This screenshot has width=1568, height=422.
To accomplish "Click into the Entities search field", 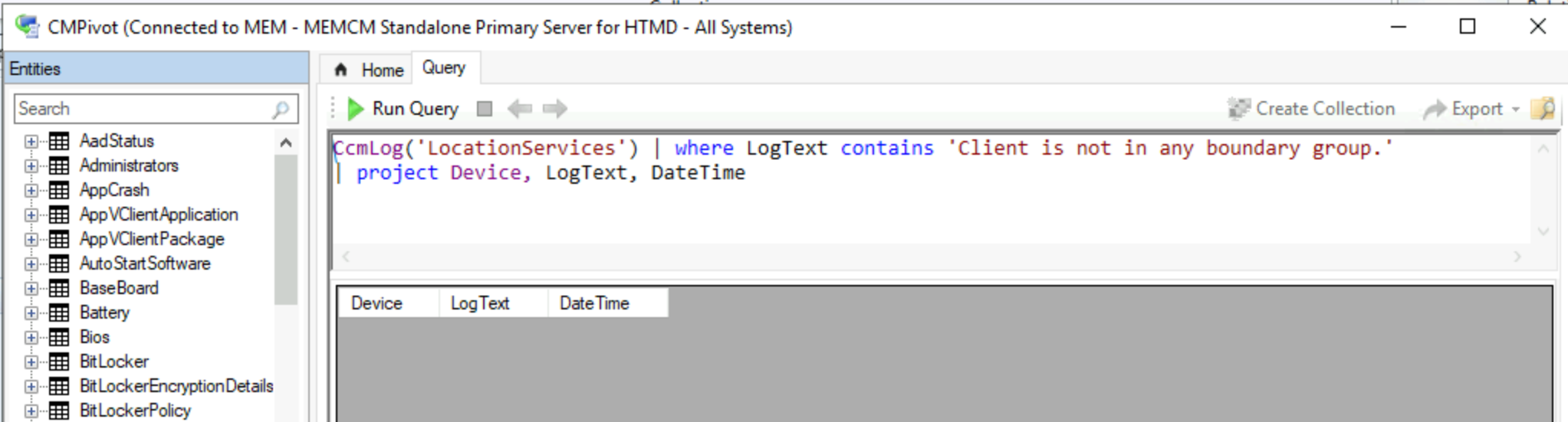I will [x=143, y=109].
